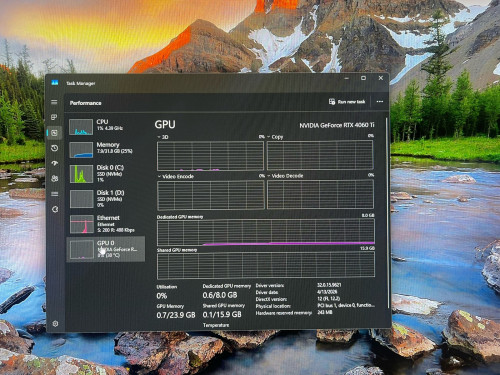This screenshot has width=500, height=375.
Task: Click the performance pane vertical scrollbar
Action: click(387, 213)
